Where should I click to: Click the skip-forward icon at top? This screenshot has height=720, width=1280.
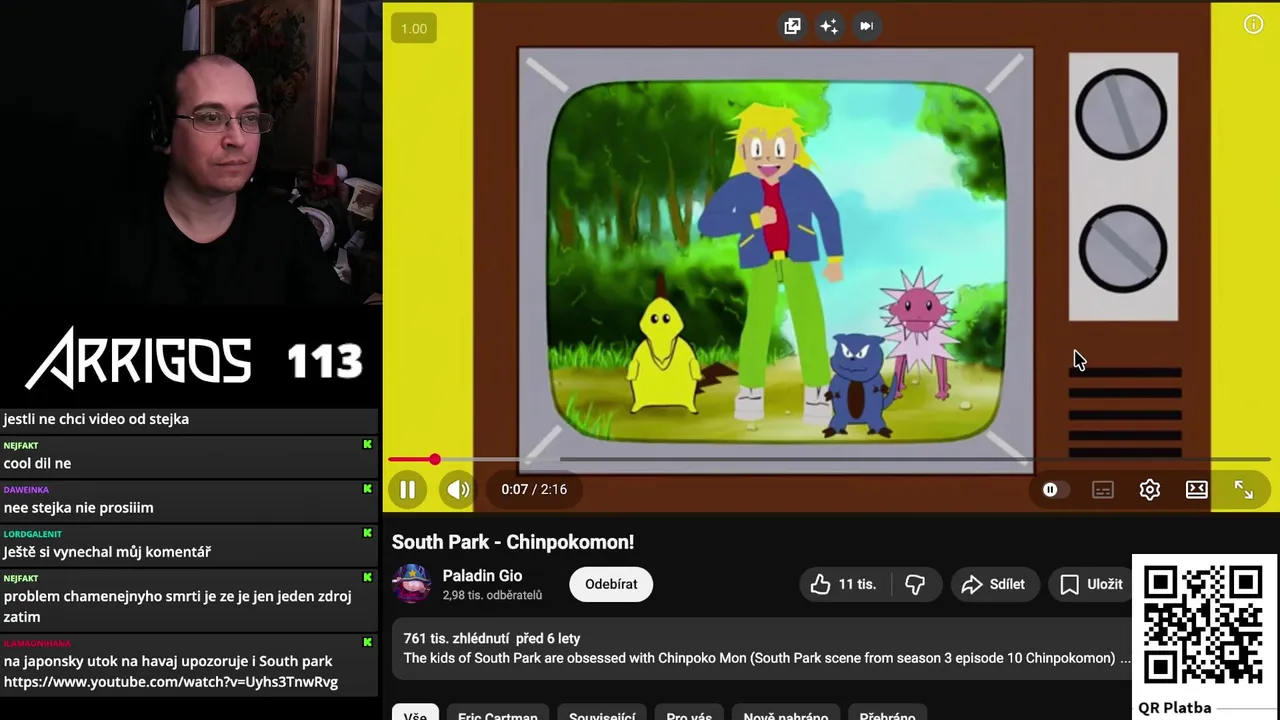pyautogui.click(x=866, y=26)
